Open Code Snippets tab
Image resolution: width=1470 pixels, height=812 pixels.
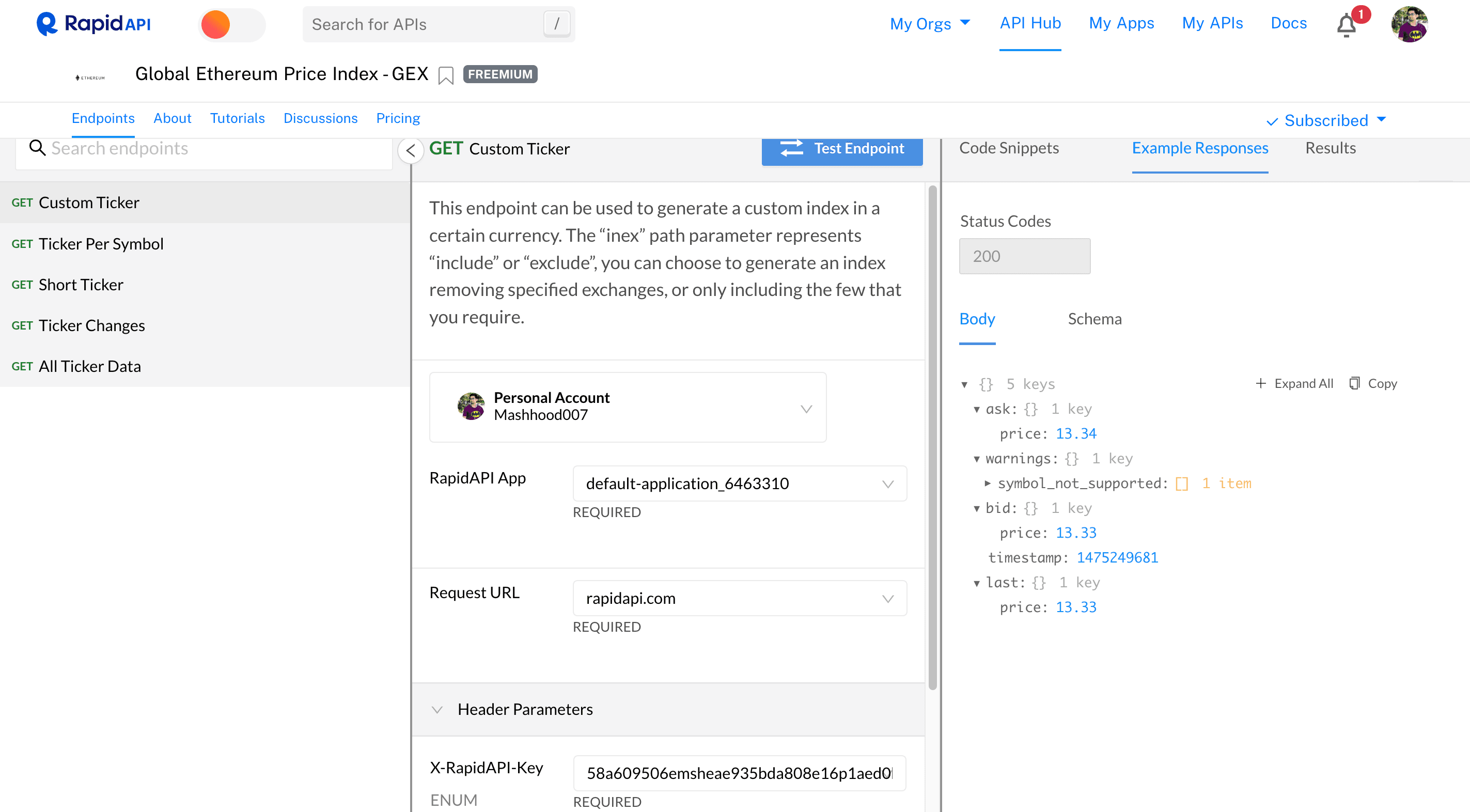(1009, 148)
